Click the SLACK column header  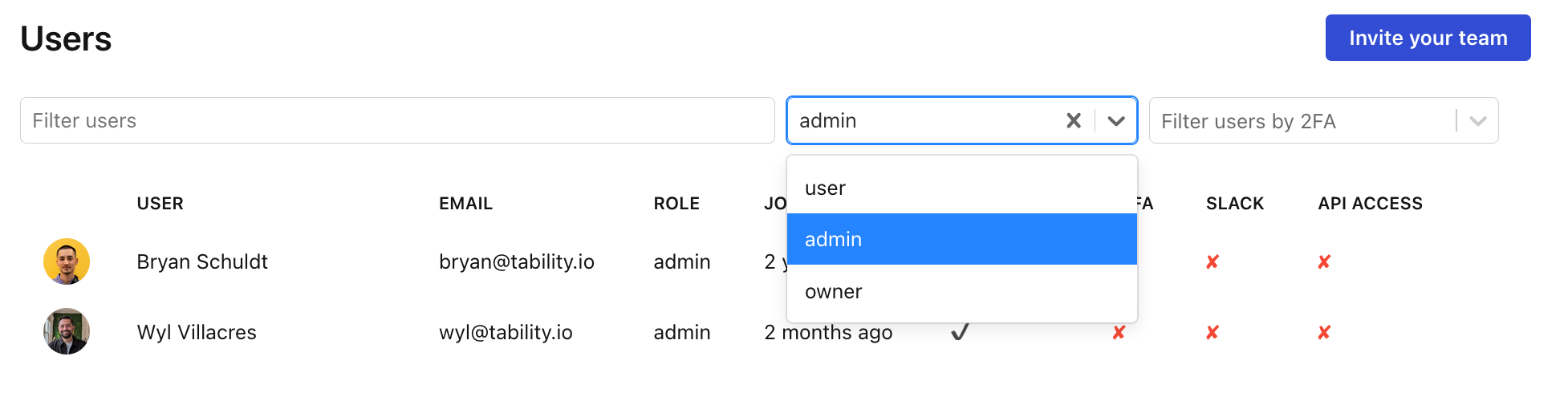point(1234,204)
